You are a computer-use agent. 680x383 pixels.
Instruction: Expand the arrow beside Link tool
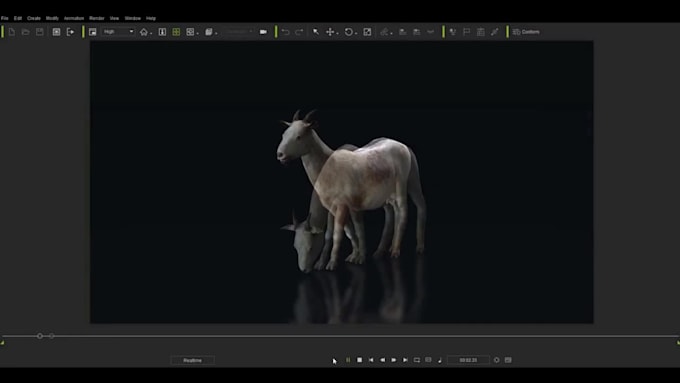[x=391, y=33]
